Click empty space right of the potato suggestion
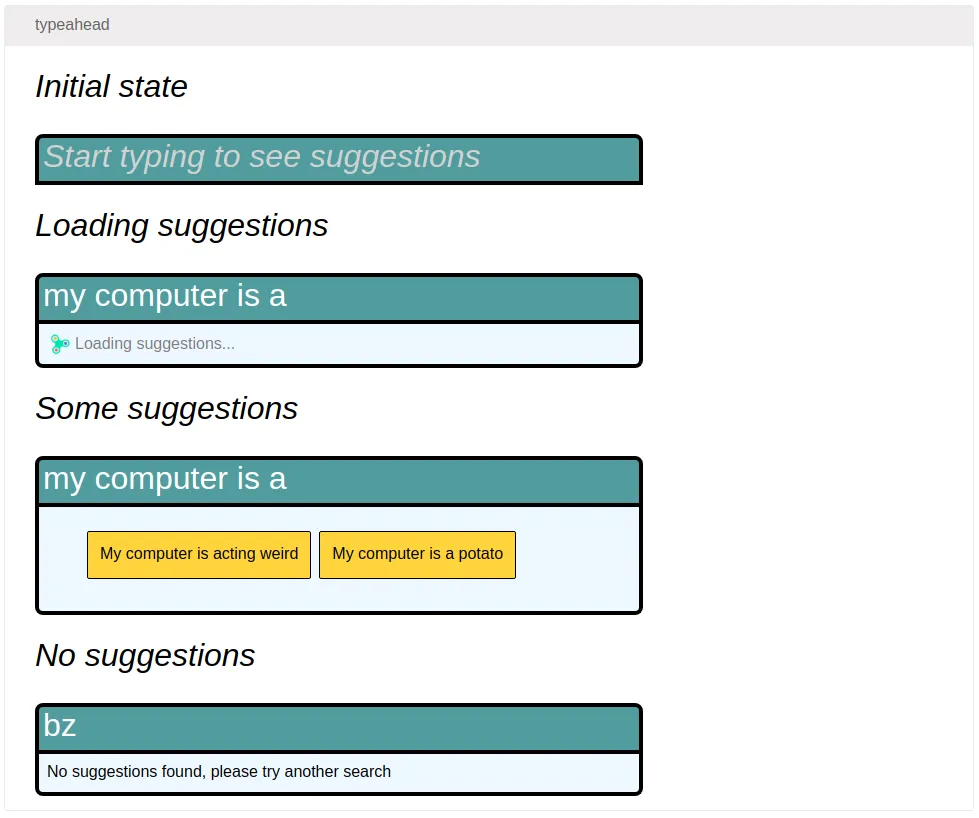This screenshot has width=979, height=818. 578,555
